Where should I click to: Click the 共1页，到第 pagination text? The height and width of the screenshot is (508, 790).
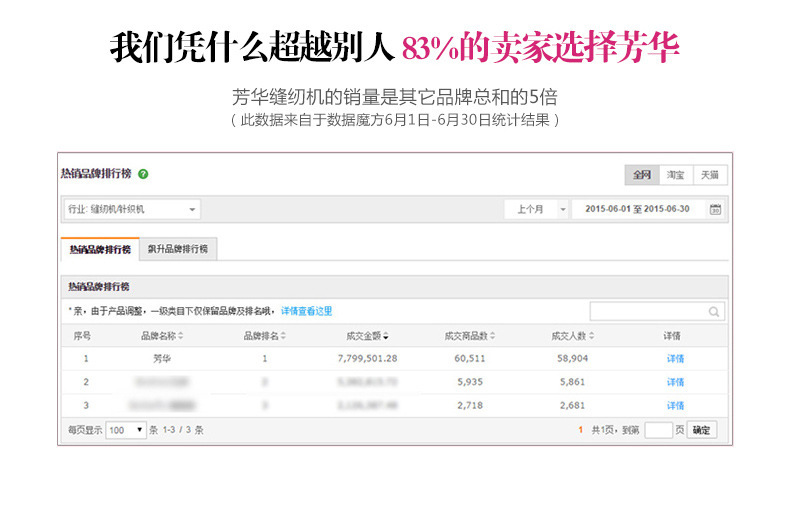tap(615, 430)
